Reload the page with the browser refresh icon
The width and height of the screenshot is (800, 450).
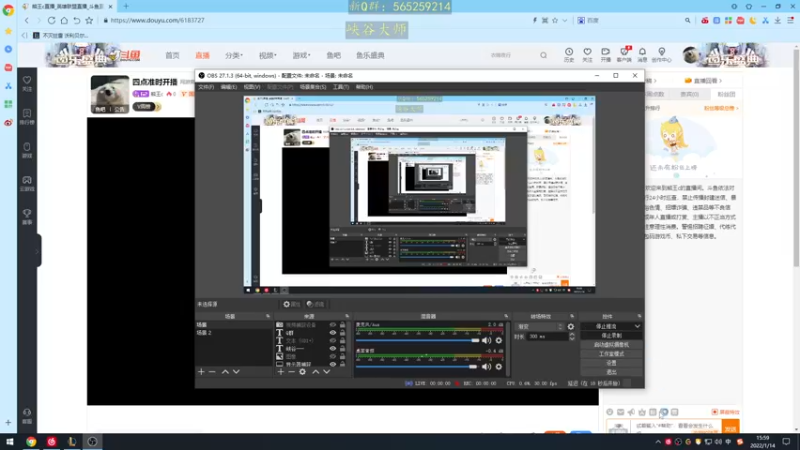52,20
